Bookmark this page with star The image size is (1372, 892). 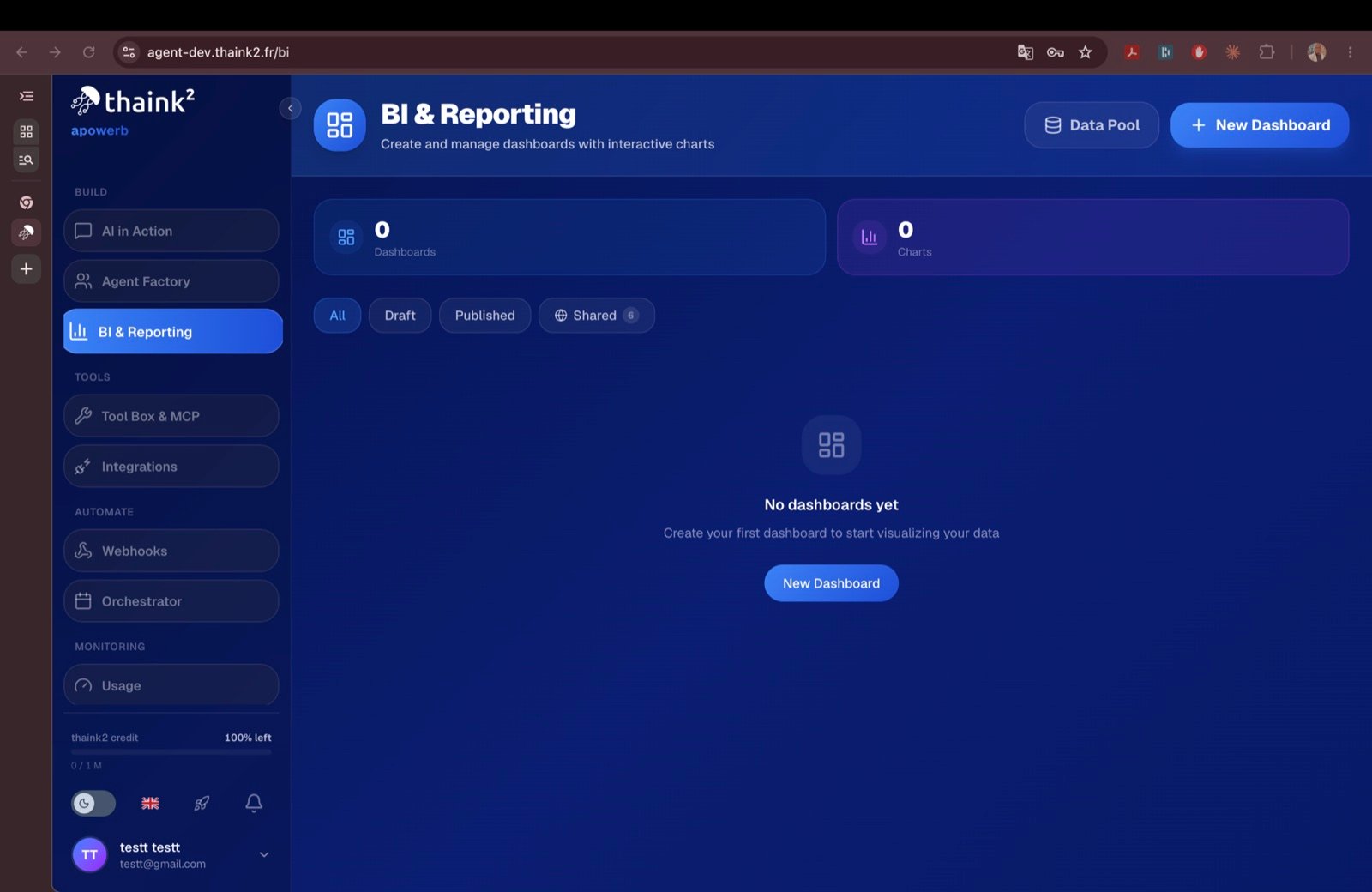pos(1086,52)
